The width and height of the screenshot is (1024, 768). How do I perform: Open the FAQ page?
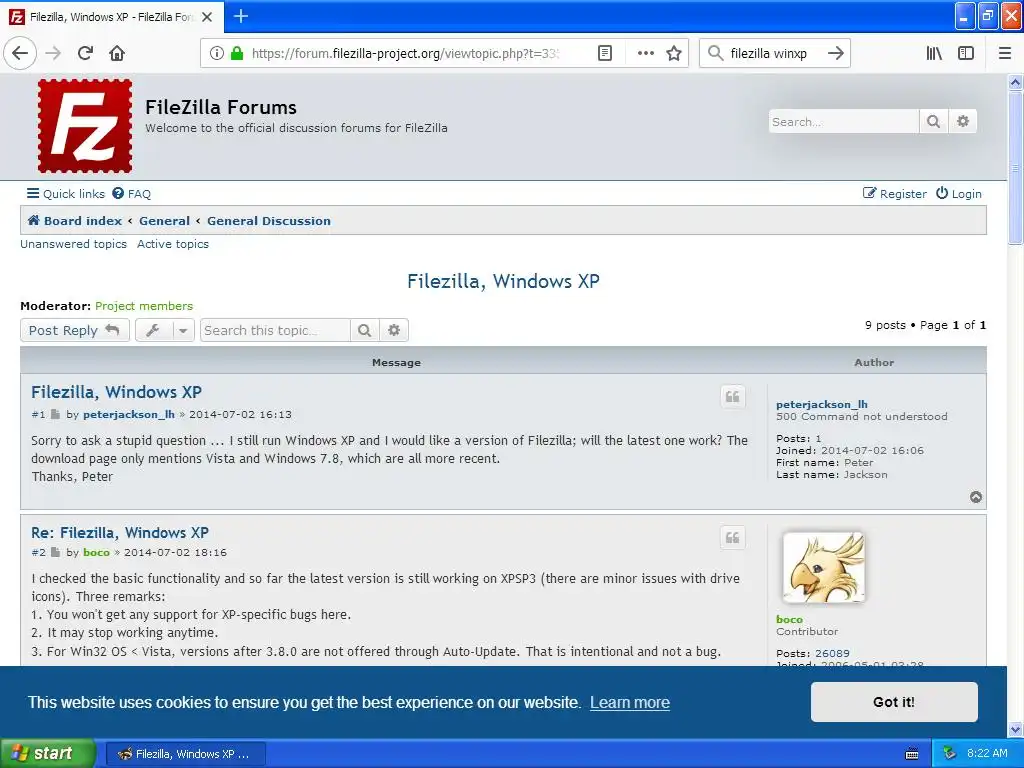point(132,194)
